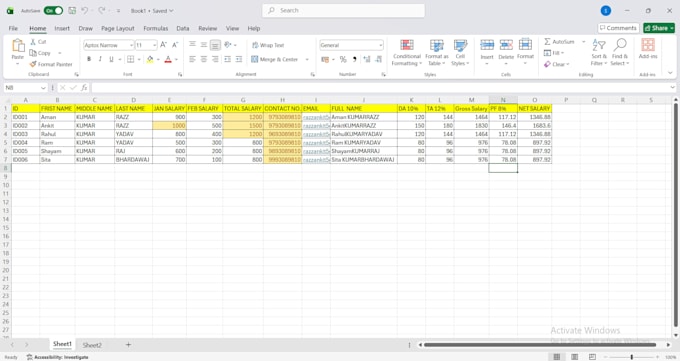680x361 pixels.
Task: Decrease cell indent
Action: (x=227, y=59)
